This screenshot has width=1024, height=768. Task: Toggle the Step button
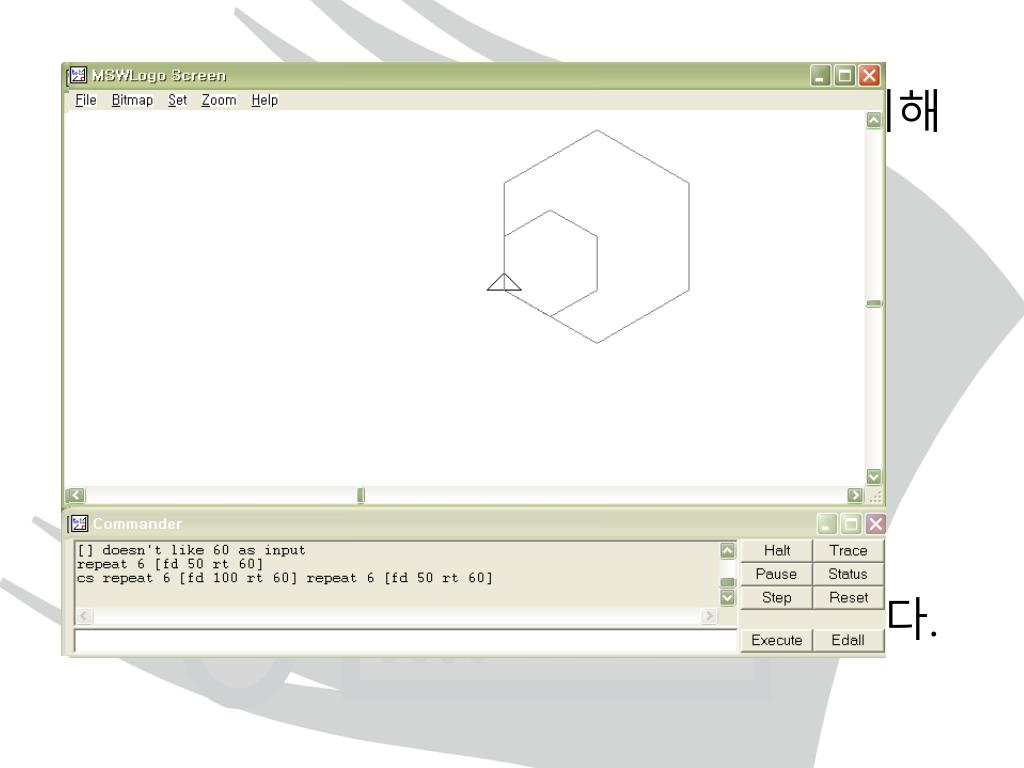[x=776, y=598]
